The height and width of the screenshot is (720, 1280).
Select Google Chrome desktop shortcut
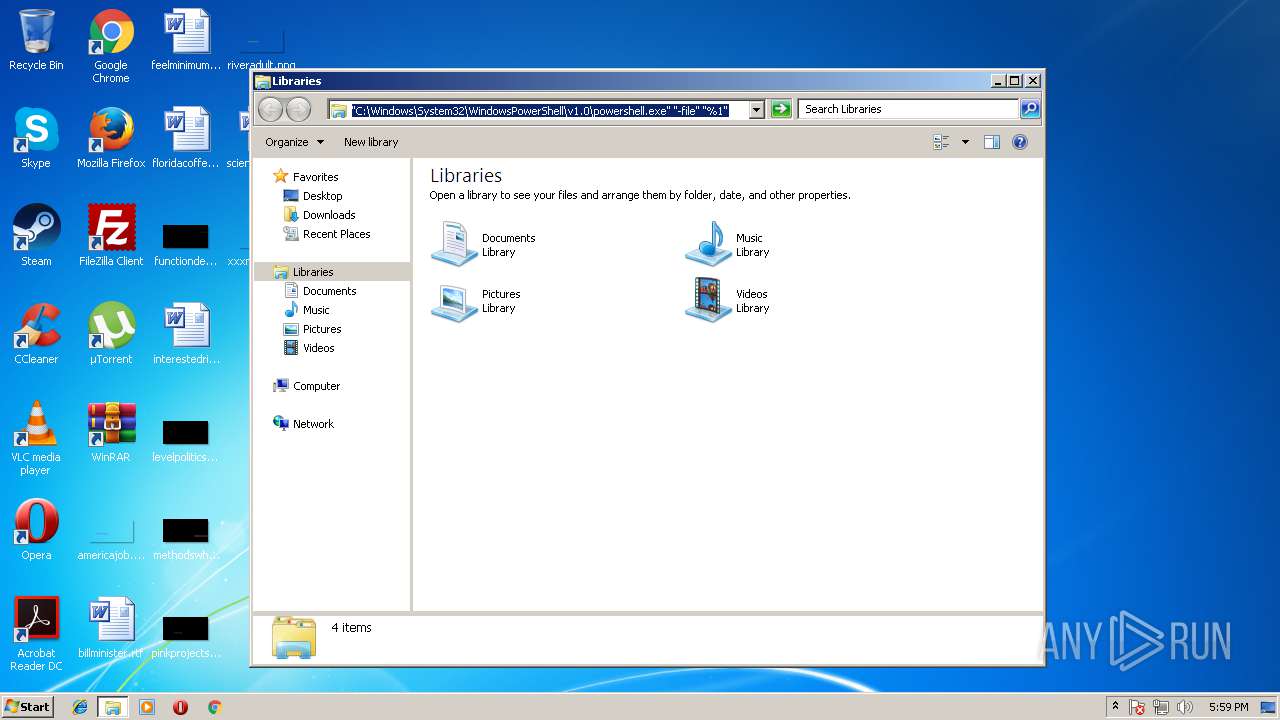(x=111, y=46)
